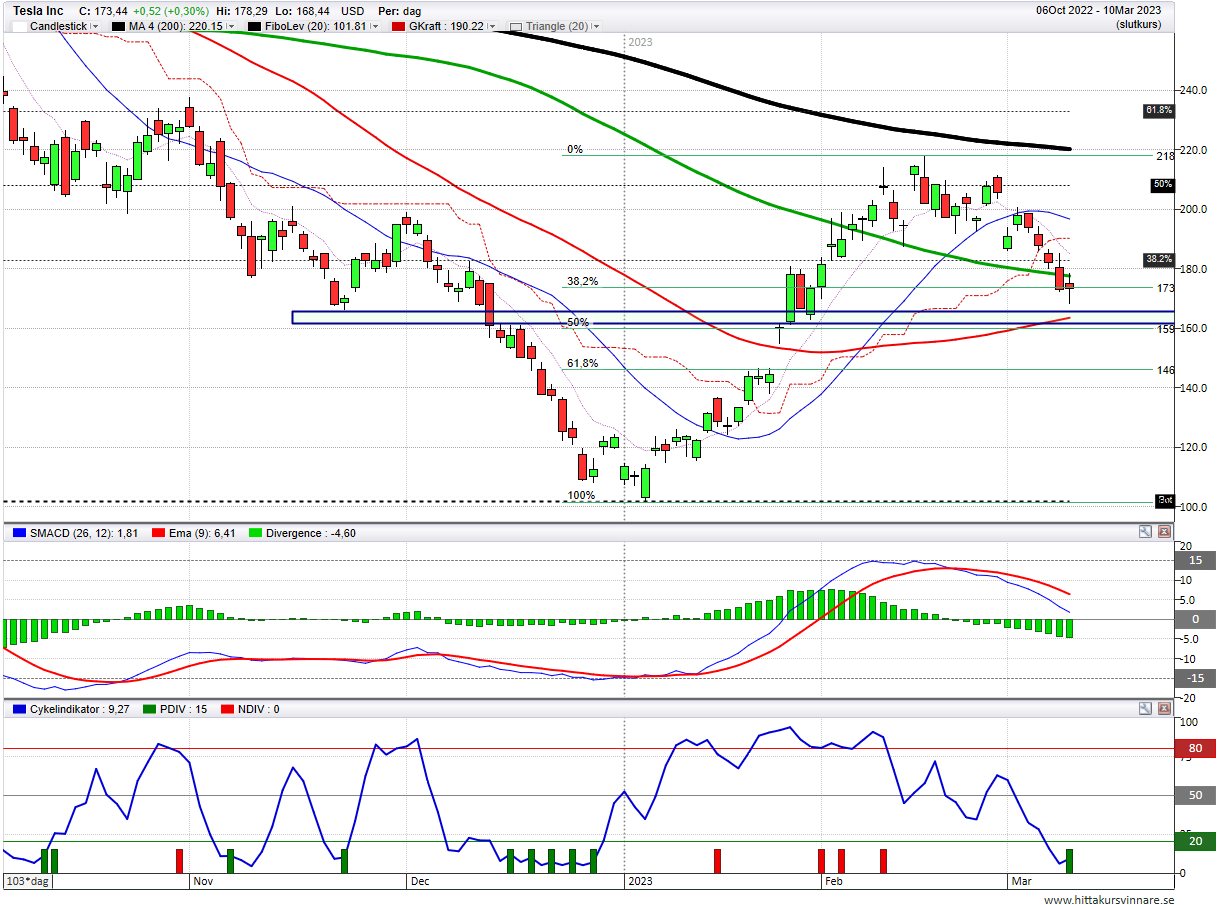Select the Mar marker on time axis
This screenshot has width=1219, height=905.
pos(1021,881)
